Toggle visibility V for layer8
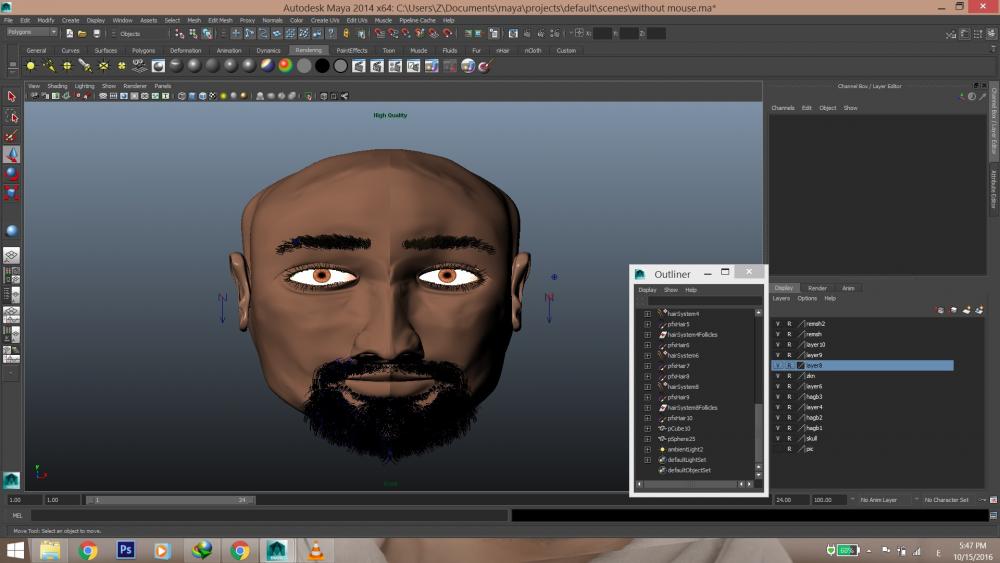The image size is (1000, 563). click(778, 366)
